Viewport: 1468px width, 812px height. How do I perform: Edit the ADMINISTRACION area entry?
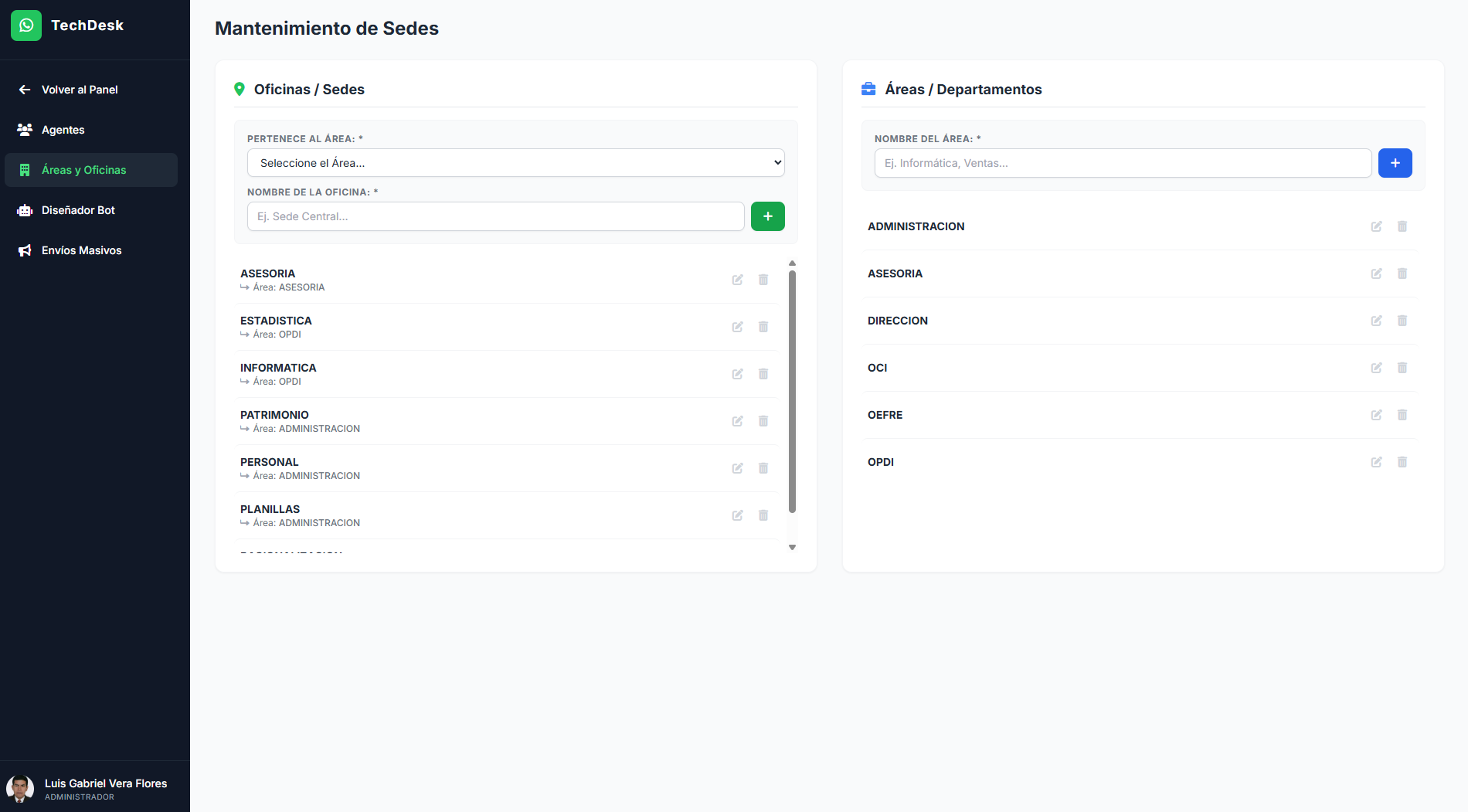(x=1376, y=226)
